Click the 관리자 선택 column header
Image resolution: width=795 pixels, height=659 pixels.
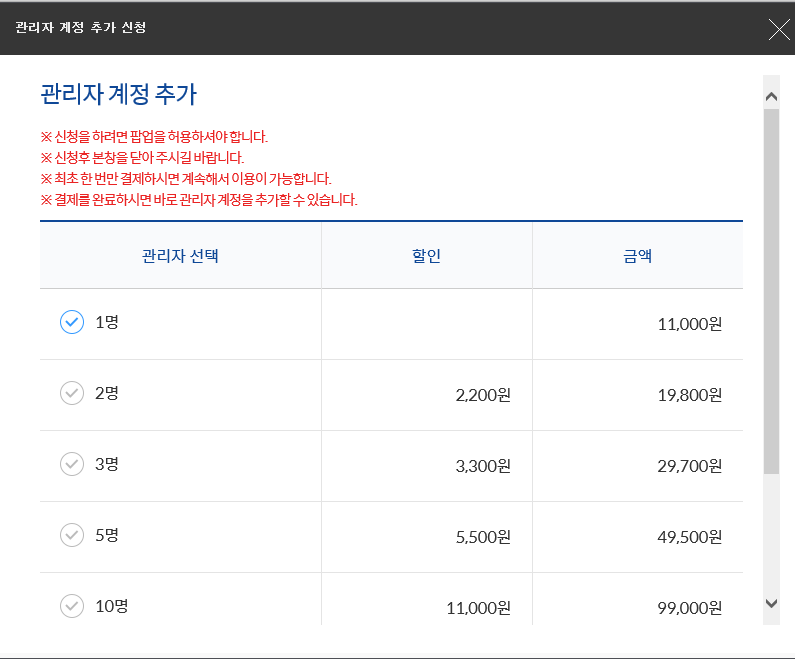coord(180,256)
